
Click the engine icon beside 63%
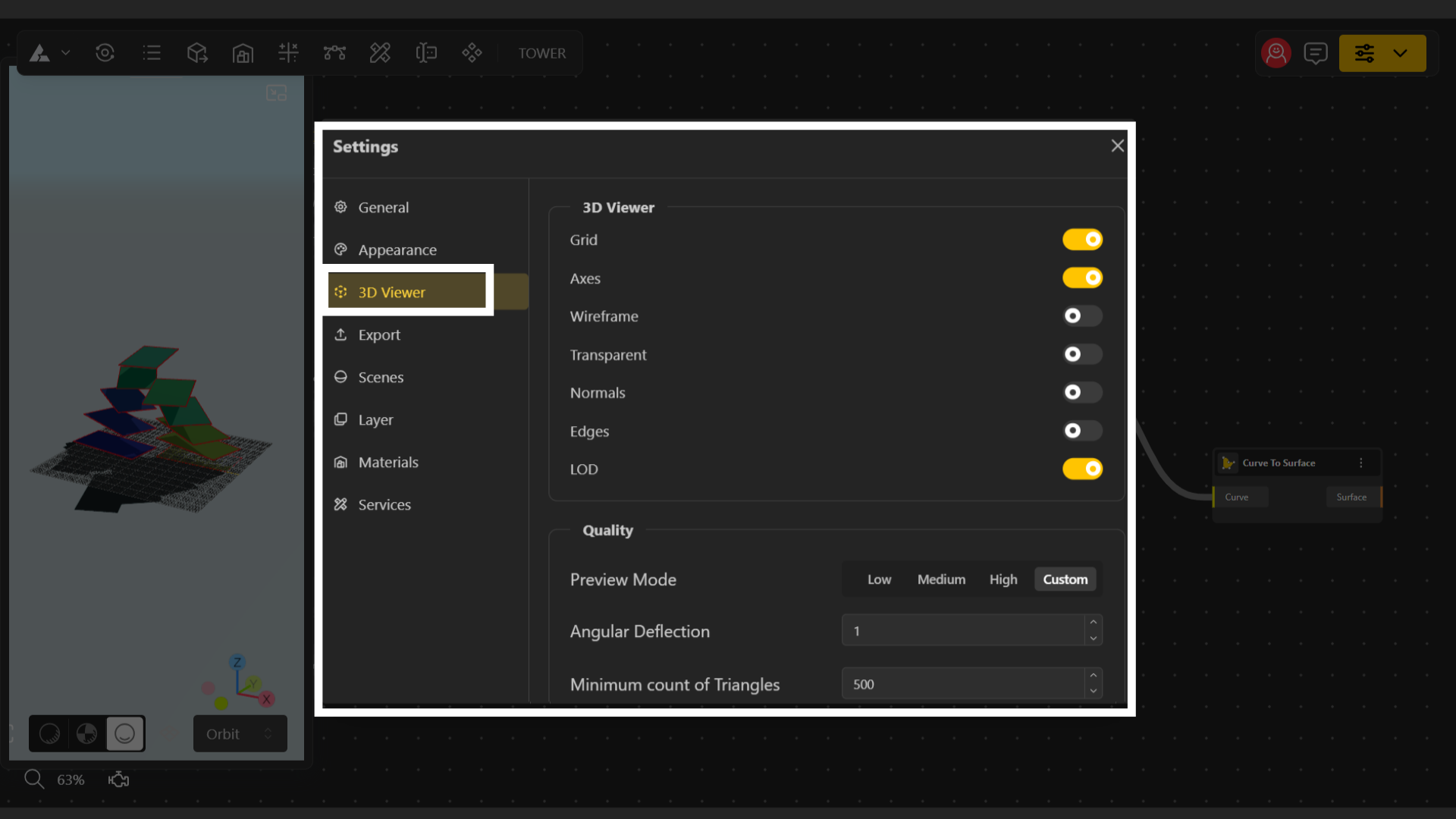click(118, 779)
